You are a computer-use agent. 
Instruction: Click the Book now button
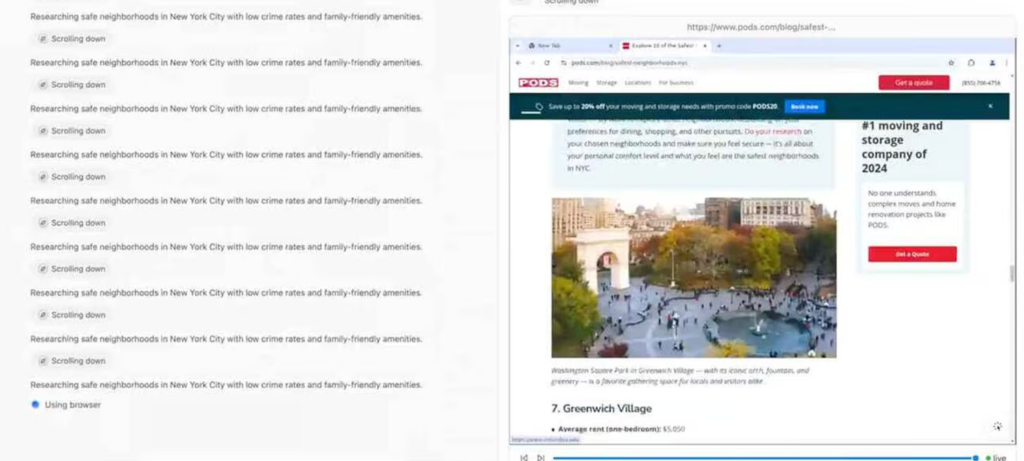805,106
